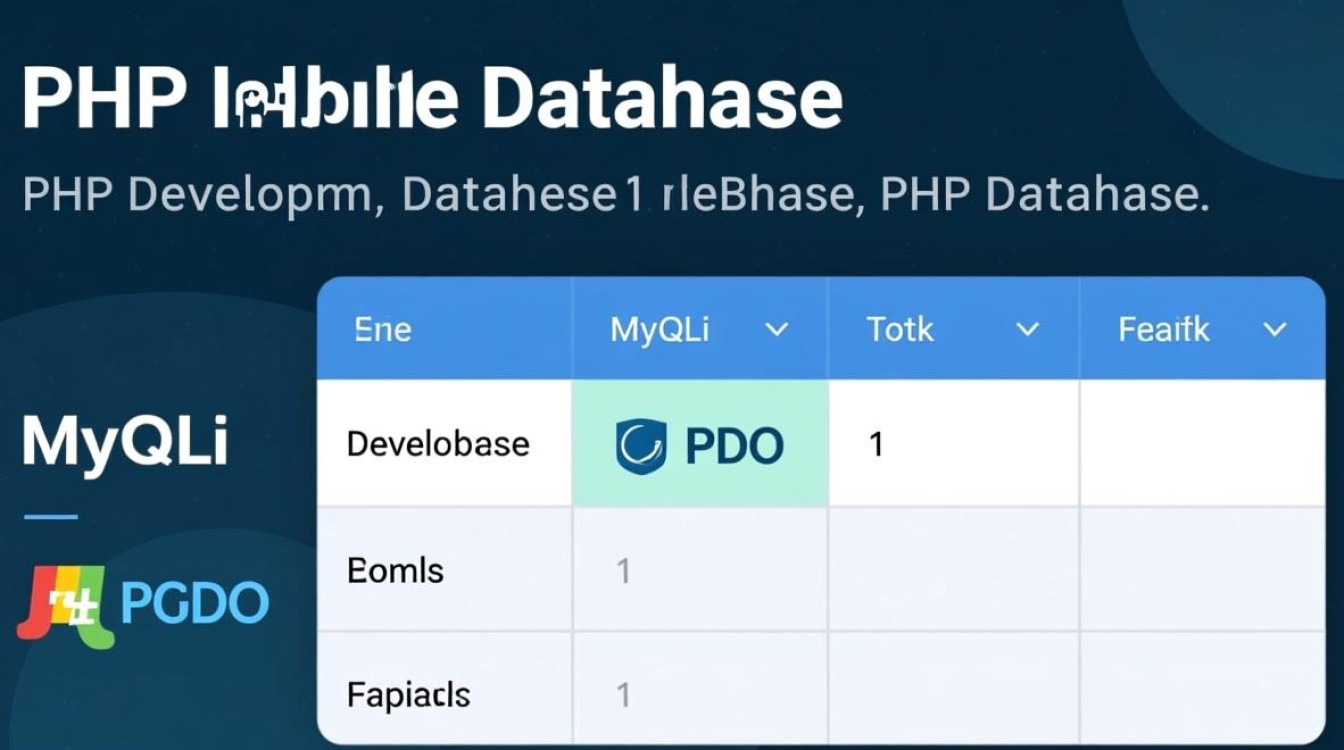This screenshot has width=1344, height=750.
Task: Click the large MyQLi heading on the left
Action: coord(125,441)
